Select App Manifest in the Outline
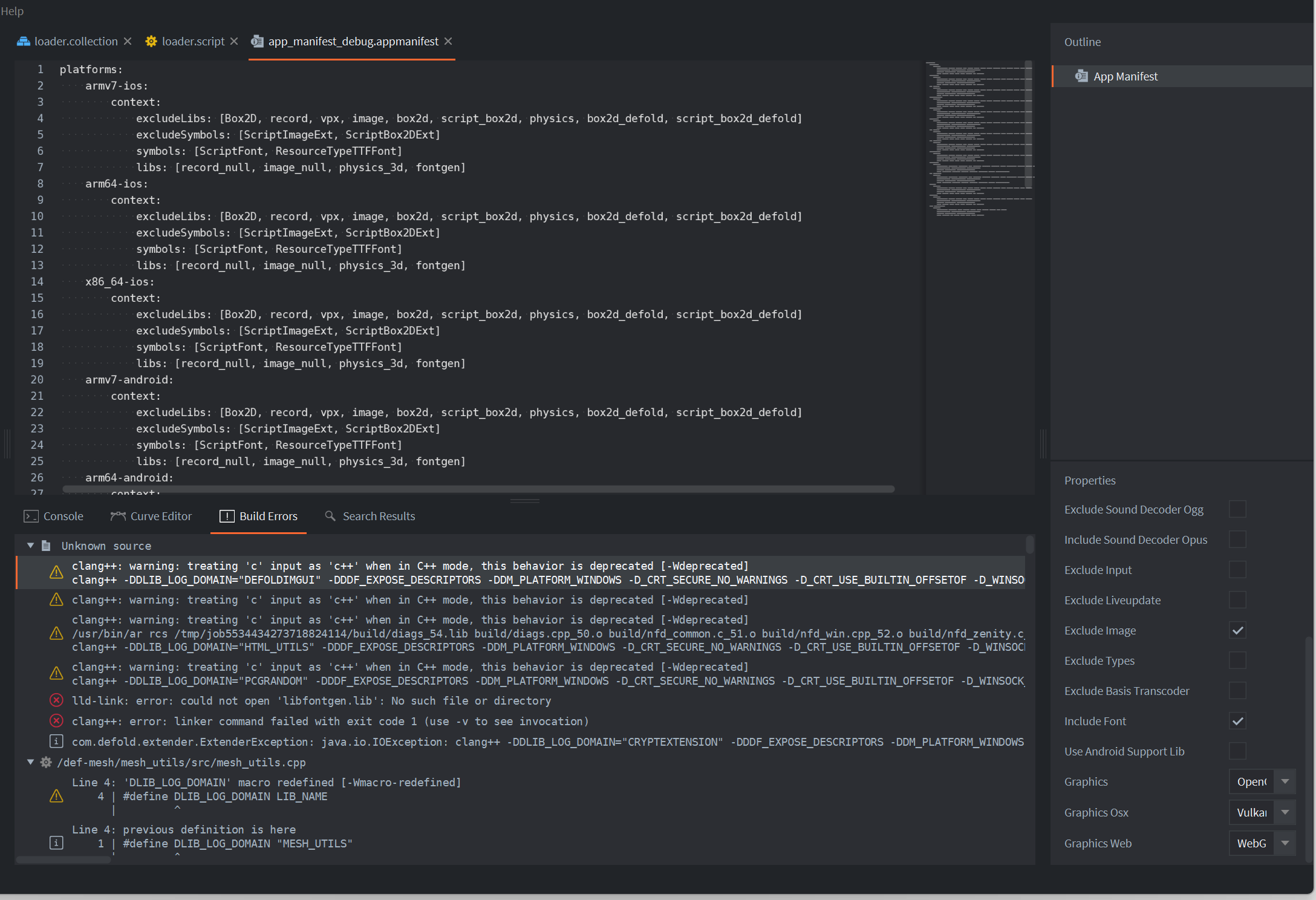The image size is (1316, 900). tap(1182, 76)
